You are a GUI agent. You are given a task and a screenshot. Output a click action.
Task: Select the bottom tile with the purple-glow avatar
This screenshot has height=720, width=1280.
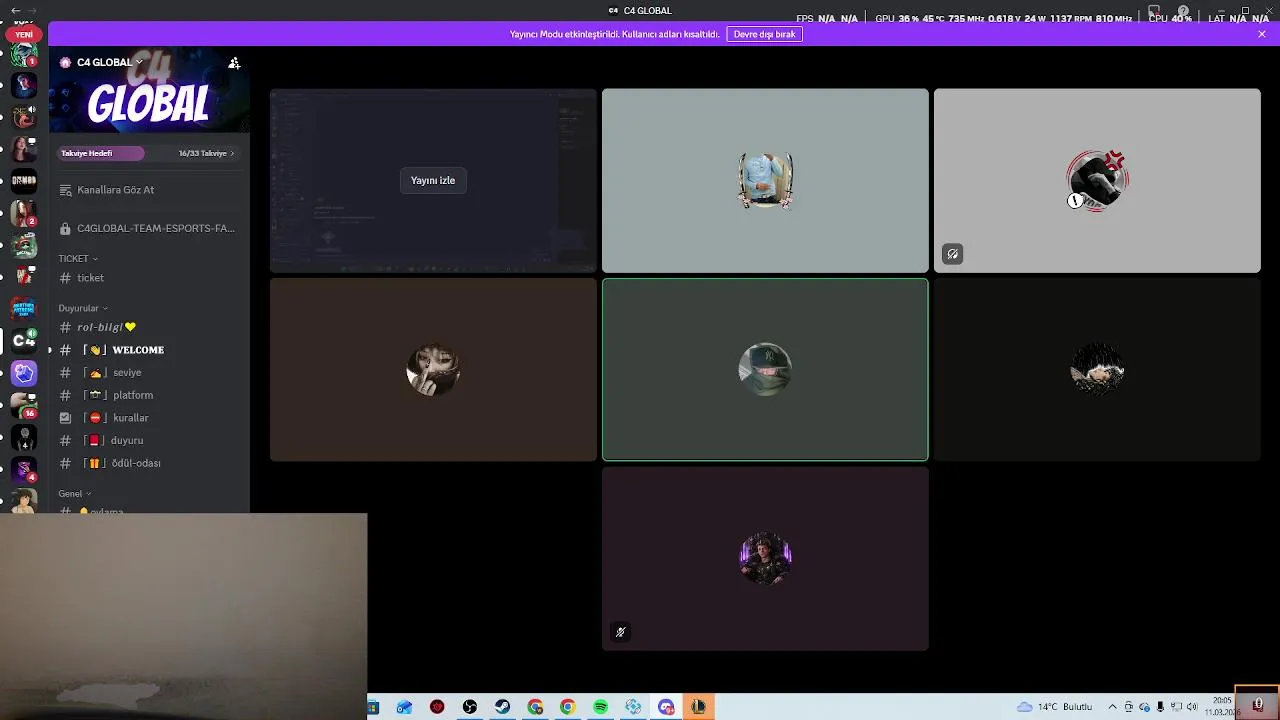point(765,558)
